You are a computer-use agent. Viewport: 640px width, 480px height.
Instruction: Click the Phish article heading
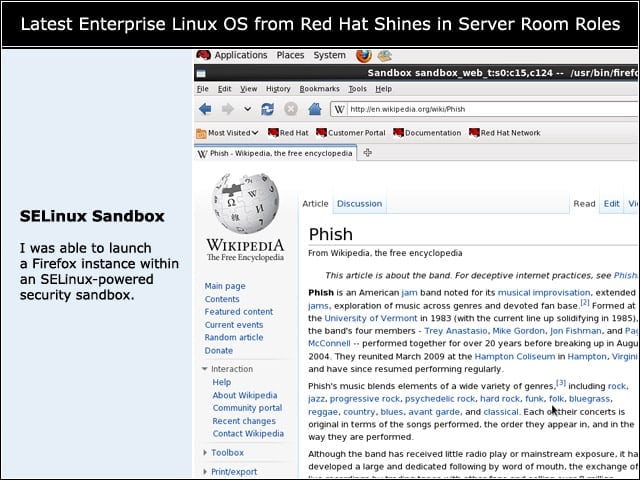(331, 234)
